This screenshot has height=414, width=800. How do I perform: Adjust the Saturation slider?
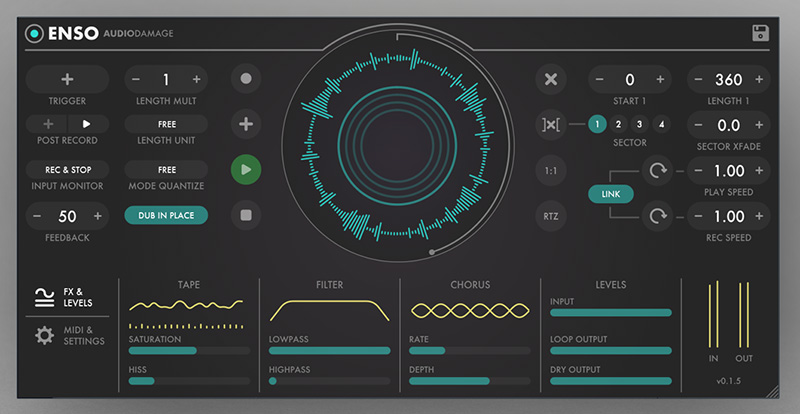pyautogui.click(x=189, y=351)
